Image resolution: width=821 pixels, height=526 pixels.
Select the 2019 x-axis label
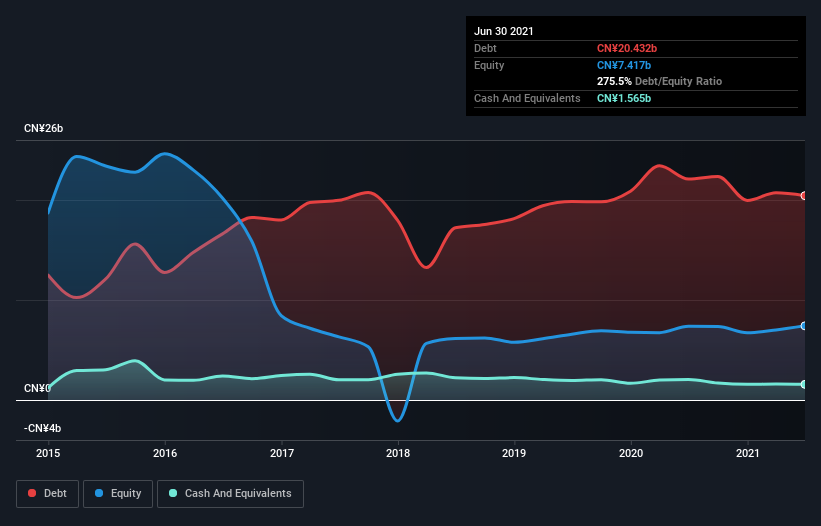[x=514, y=453]
